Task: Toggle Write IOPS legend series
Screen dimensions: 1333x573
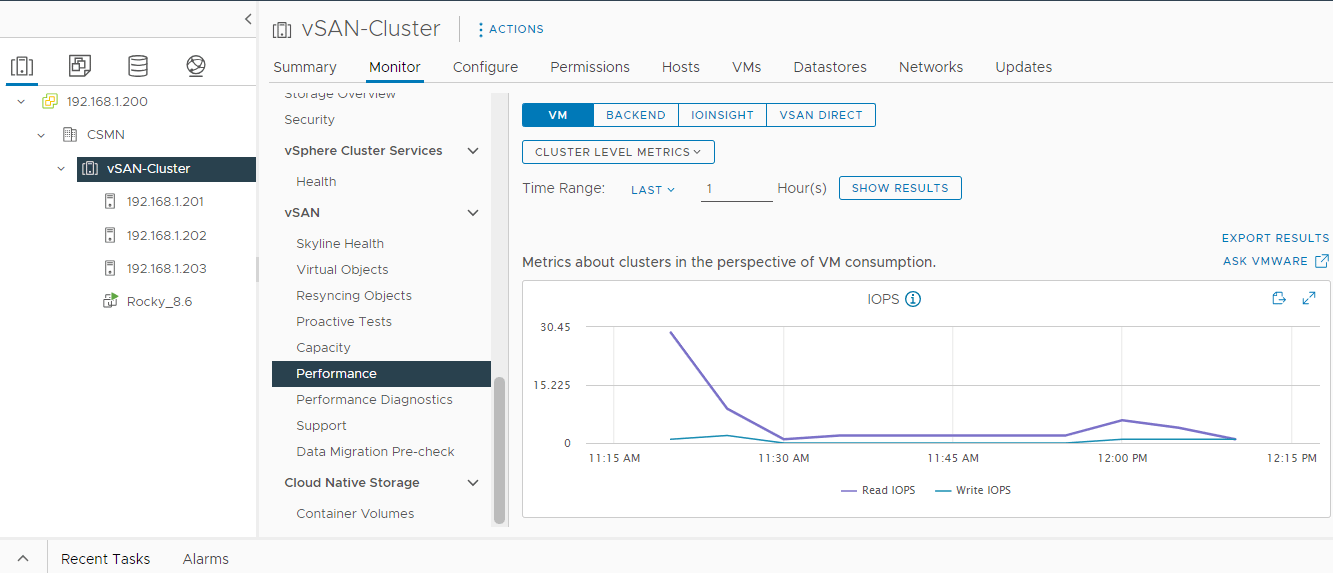Action: (x=972, y=490)
